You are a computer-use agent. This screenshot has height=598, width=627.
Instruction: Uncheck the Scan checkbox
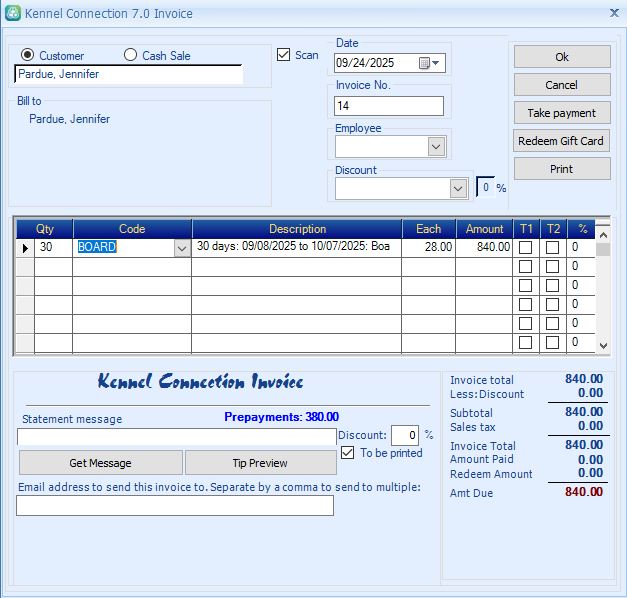(283, 55)
